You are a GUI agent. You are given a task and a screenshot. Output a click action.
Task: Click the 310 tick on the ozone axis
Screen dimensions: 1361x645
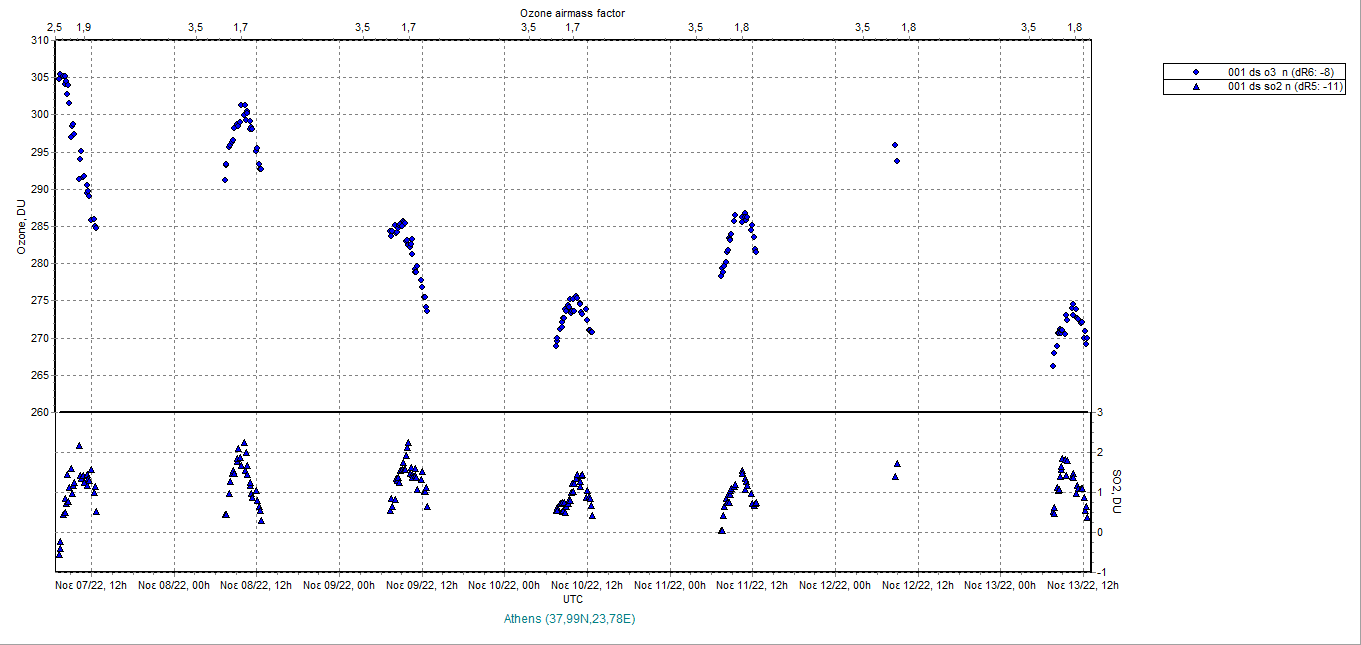tap(39, 40)
